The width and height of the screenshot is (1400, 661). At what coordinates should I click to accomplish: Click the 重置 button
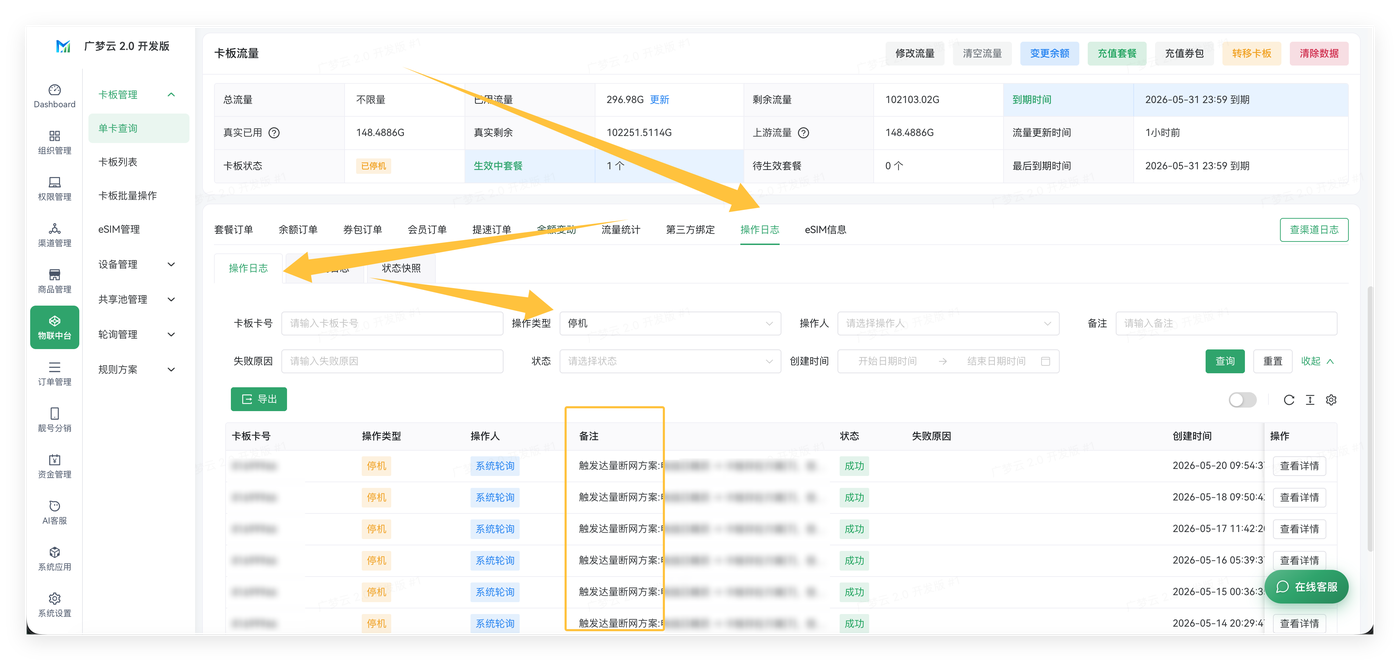(1273, 361)
